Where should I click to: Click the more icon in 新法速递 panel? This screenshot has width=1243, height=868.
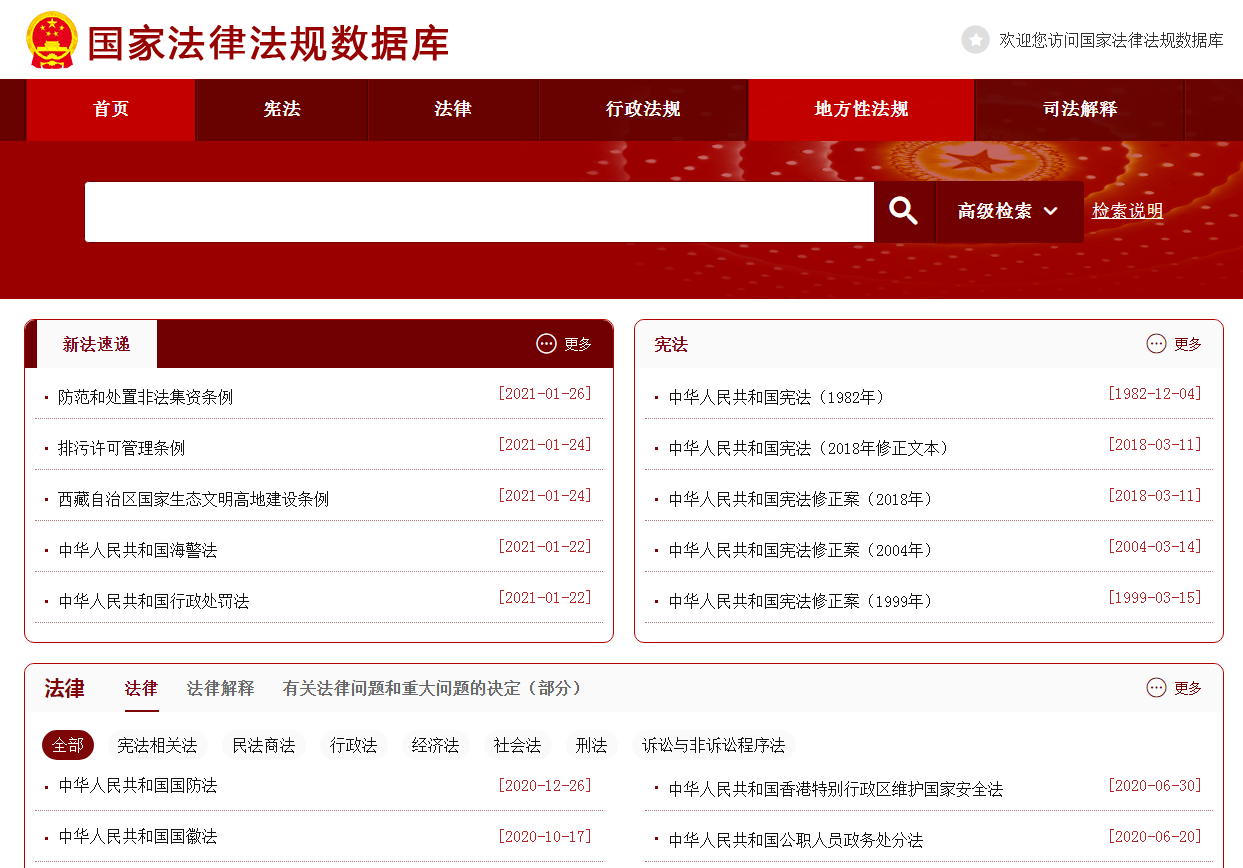pos(546,344)
